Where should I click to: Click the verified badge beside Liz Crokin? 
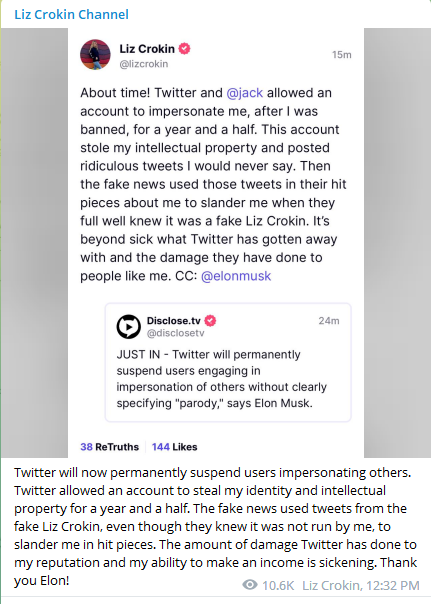pyautogui.click(x=184, y=49)
